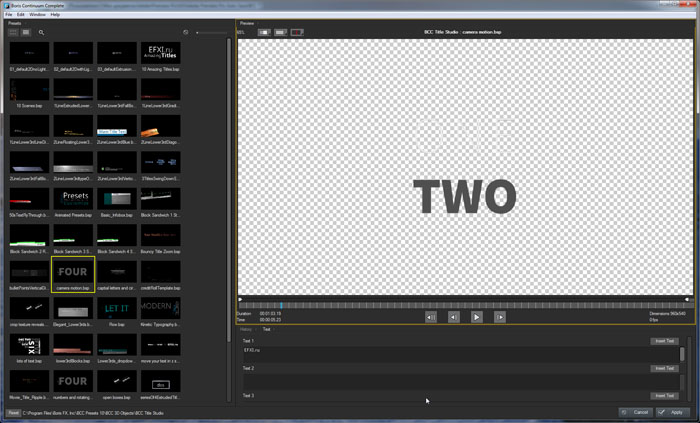Click the in-point marker on timeline
700x423 pixels.
point(240,299)
